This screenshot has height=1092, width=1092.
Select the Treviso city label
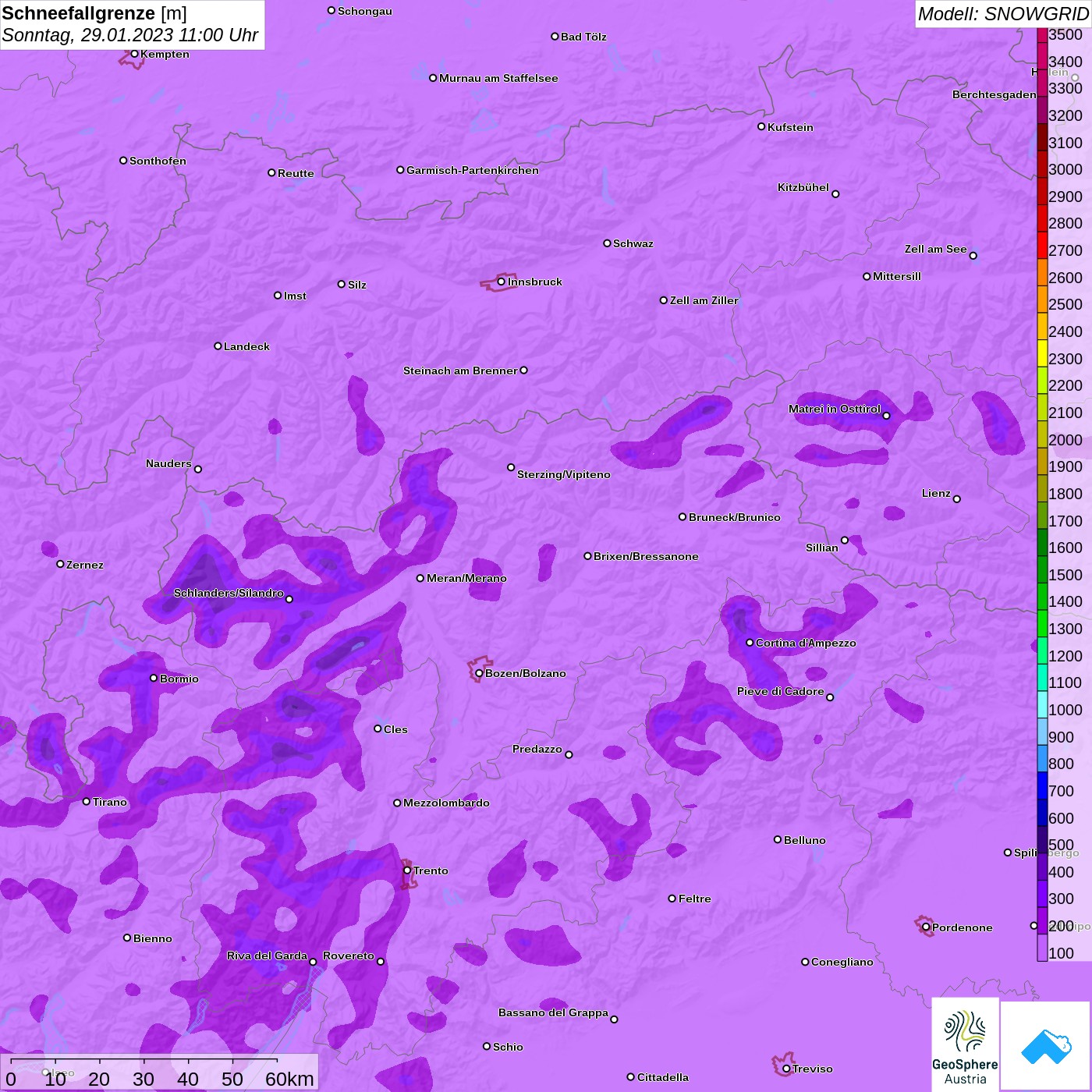coord(813,1069)
